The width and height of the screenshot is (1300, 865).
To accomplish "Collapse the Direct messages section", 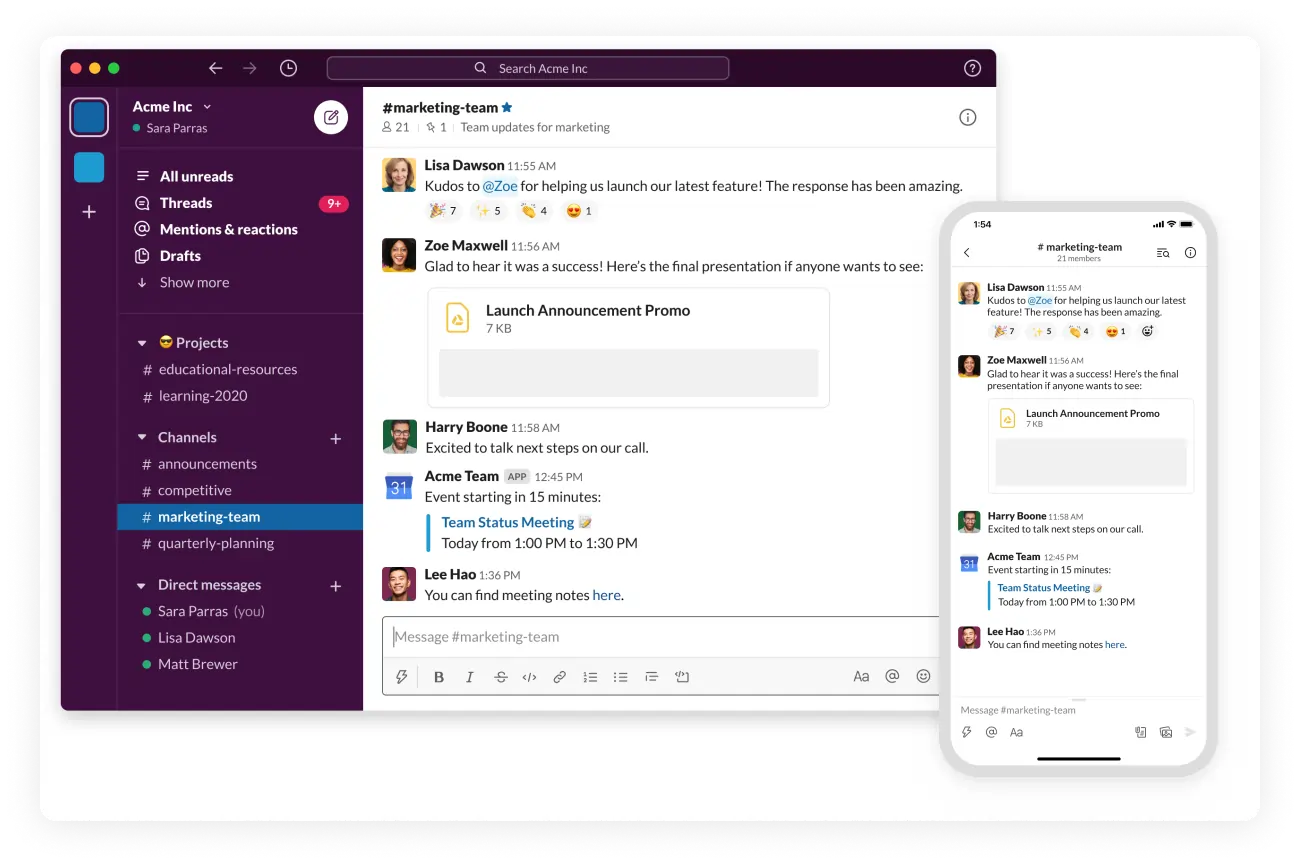I will click(x=141, y=584).
